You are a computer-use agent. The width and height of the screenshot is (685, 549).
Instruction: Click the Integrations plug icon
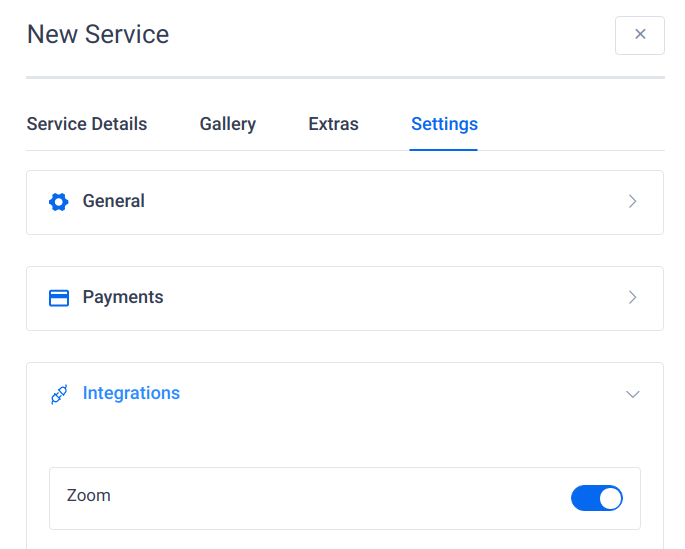pyautogui.click(x=59, y=394)
